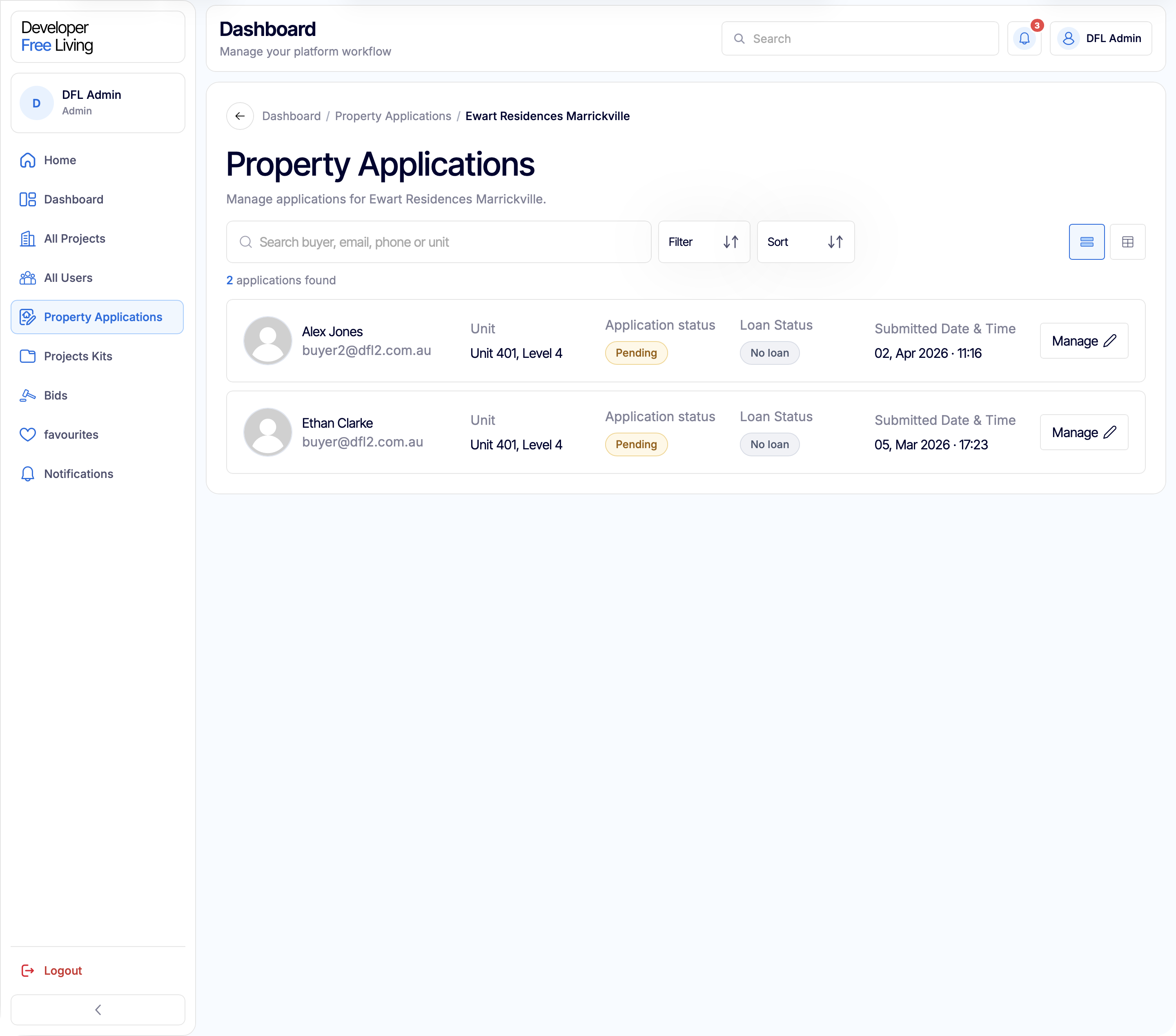Image resolution: width=1176 pixels, height=1036 pixels.
Task: Select Property Applications menu item
Action: [x=98, y=317]
